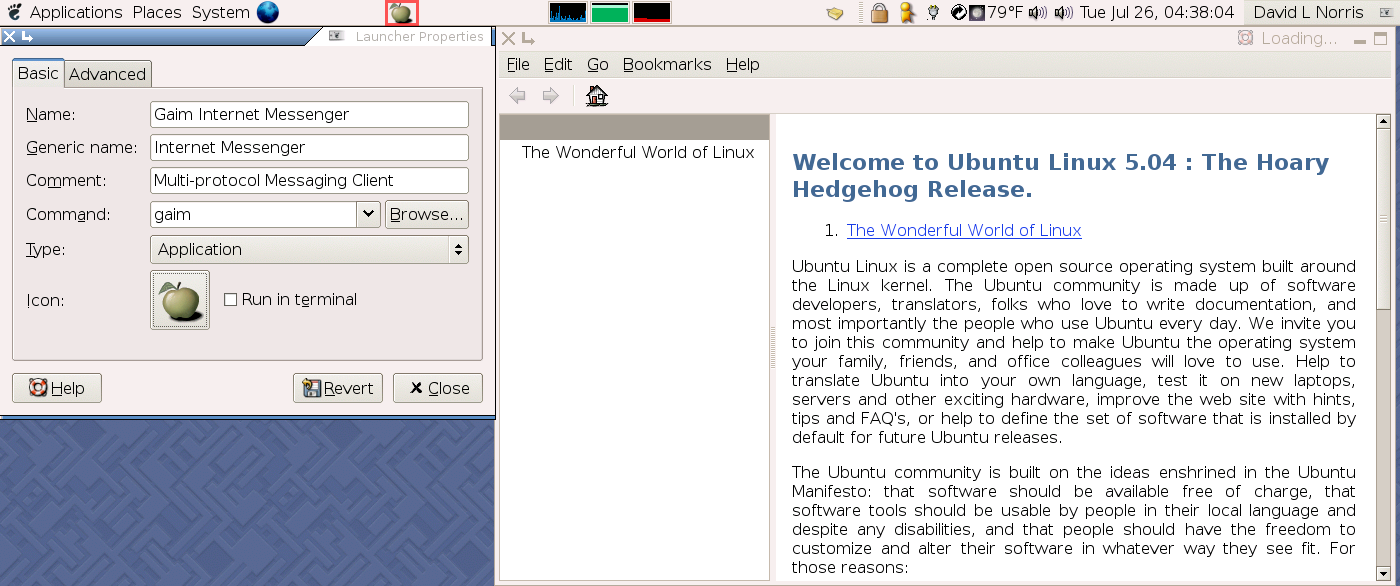Click the padlock lock screen icon
The width and height of the screenshot is (1400, 586).
[x=879, y=13]
